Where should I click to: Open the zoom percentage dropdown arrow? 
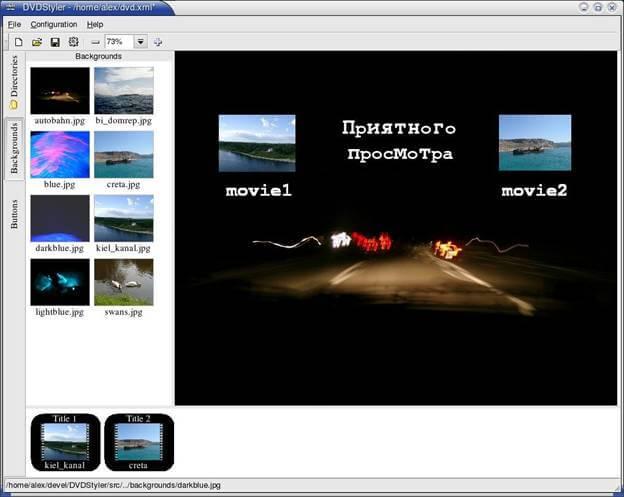140,42
